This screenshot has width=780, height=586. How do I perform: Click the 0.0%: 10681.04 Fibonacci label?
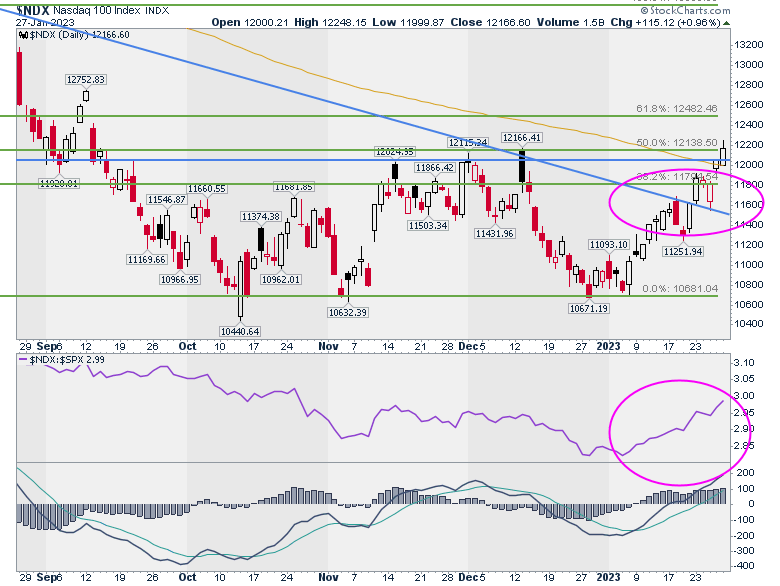tap(680, 289)
